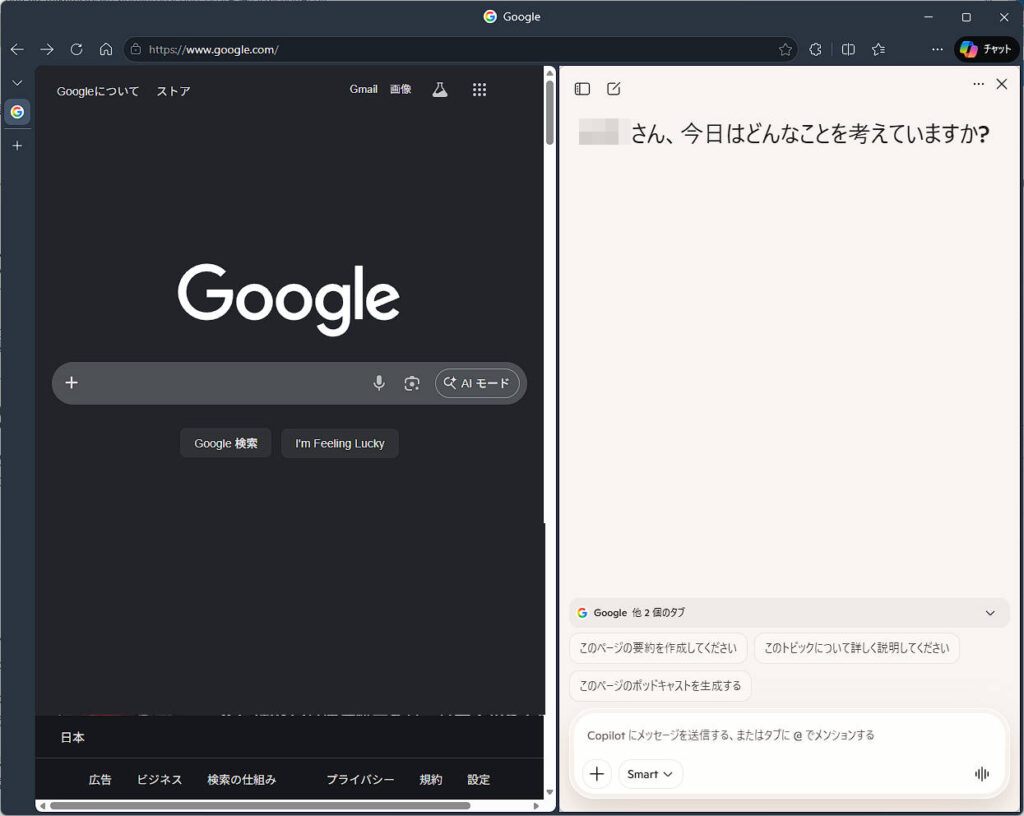Click Copilot attachment plus button
The height and width of the screenshot is (816, 1024).
(x=597, y=774)
